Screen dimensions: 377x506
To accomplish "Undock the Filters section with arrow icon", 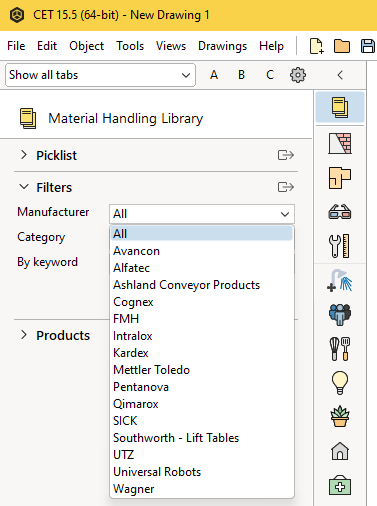I will point(286,187).
